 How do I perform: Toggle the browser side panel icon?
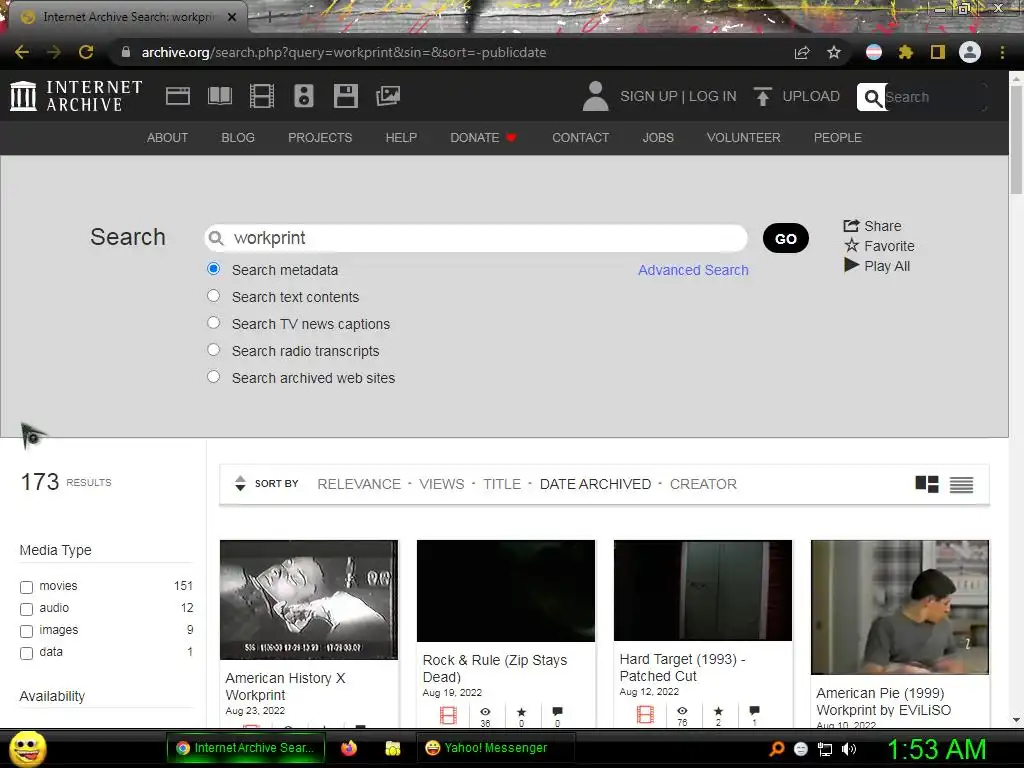[x=938, y=52]
